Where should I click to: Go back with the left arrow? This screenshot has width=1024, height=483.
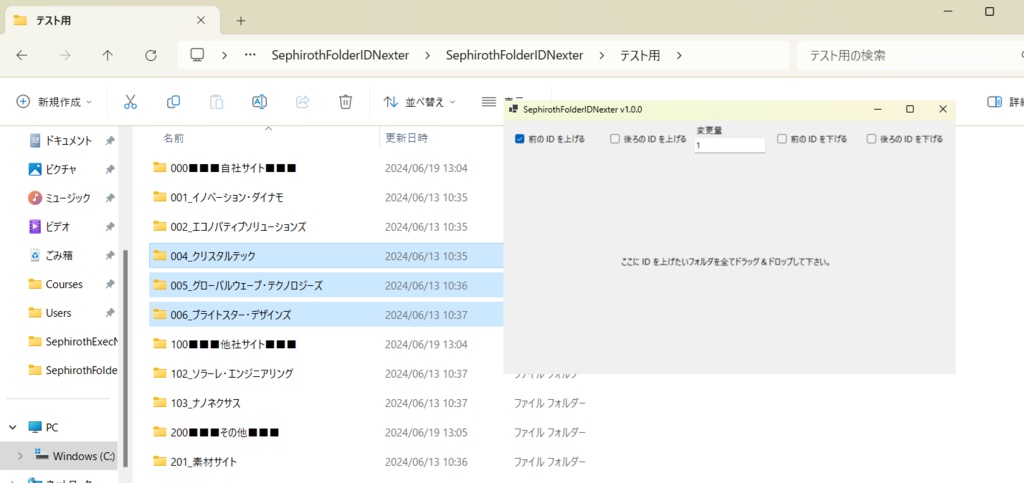22,55
